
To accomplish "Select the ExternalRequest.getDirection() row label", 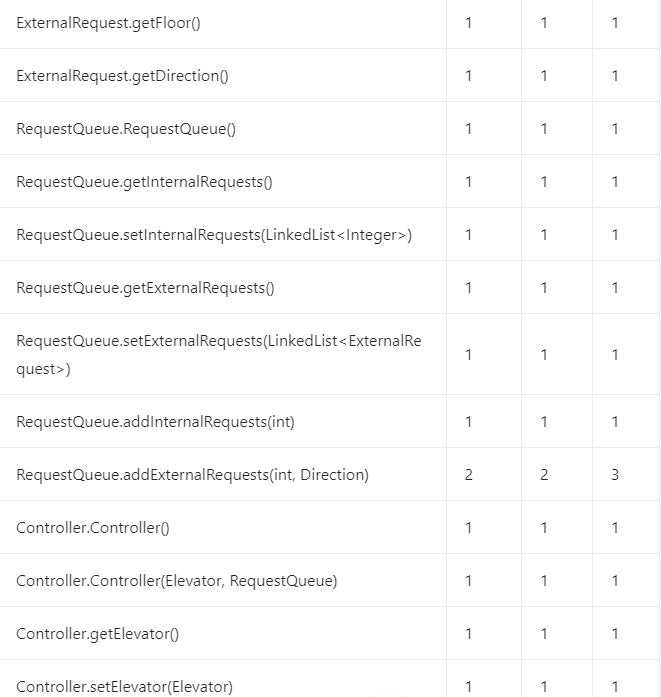I will tap(122, 75).
